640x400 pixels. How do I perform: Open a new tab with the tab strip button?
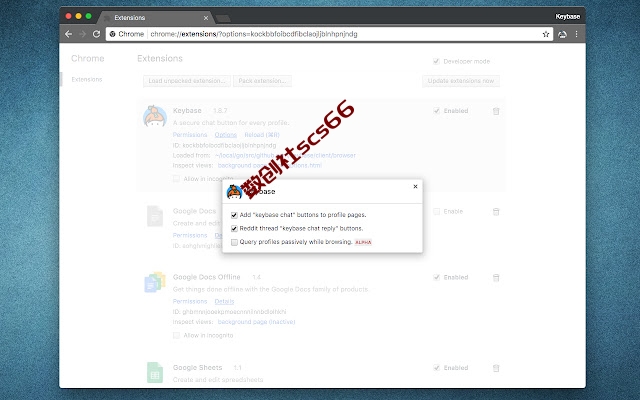tap(223, 18)
